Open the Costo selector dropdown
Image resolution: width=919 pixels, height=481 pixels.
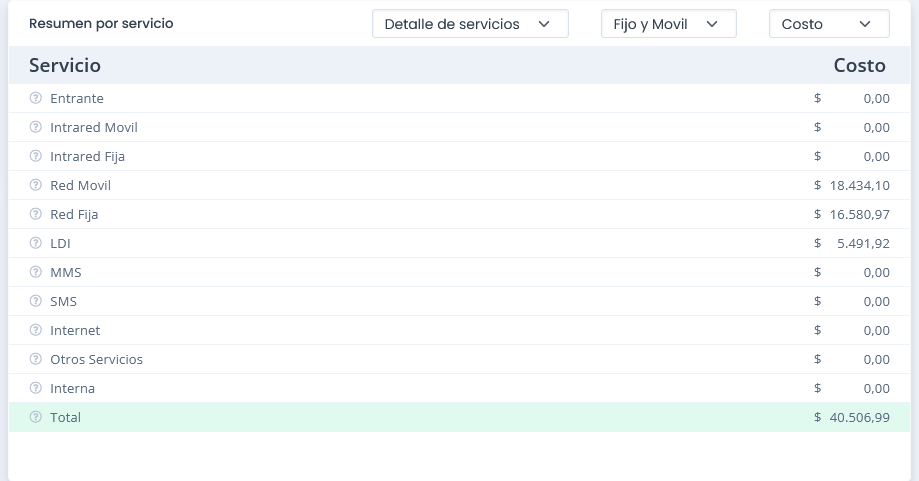coord(828,24)
